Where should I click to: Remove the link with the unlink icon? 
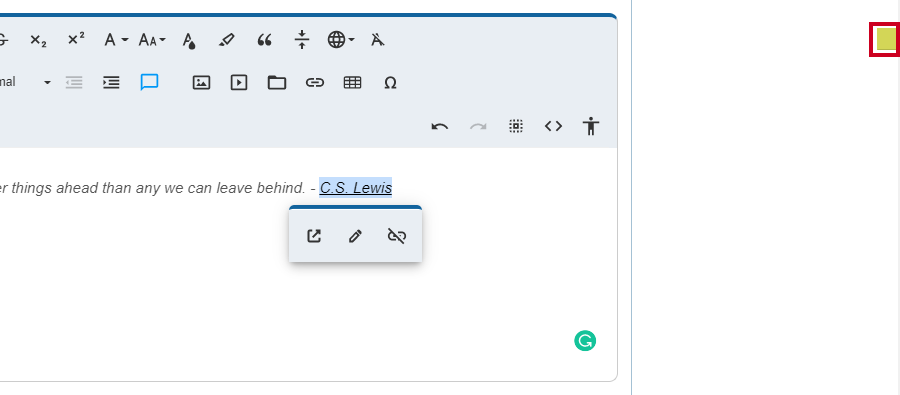click(397, 236)
